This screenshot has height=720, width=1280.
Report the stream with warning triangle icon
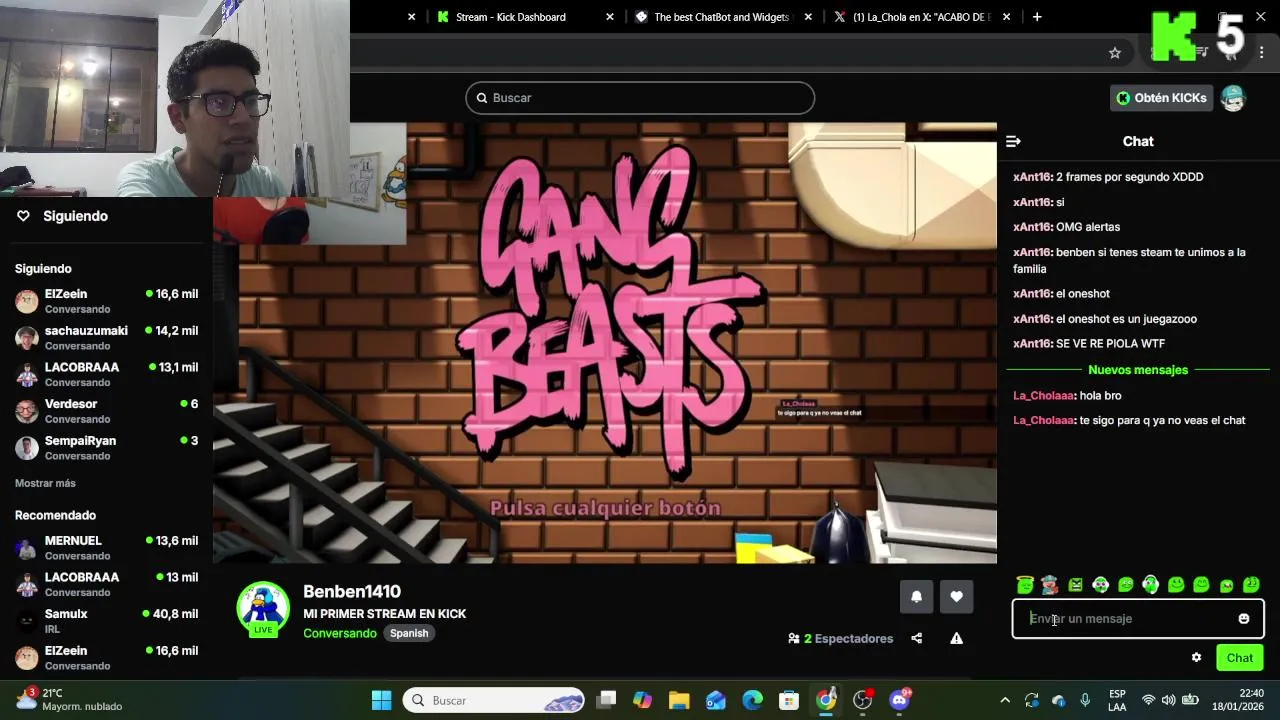pyautogui.click(x=957, y=638)
